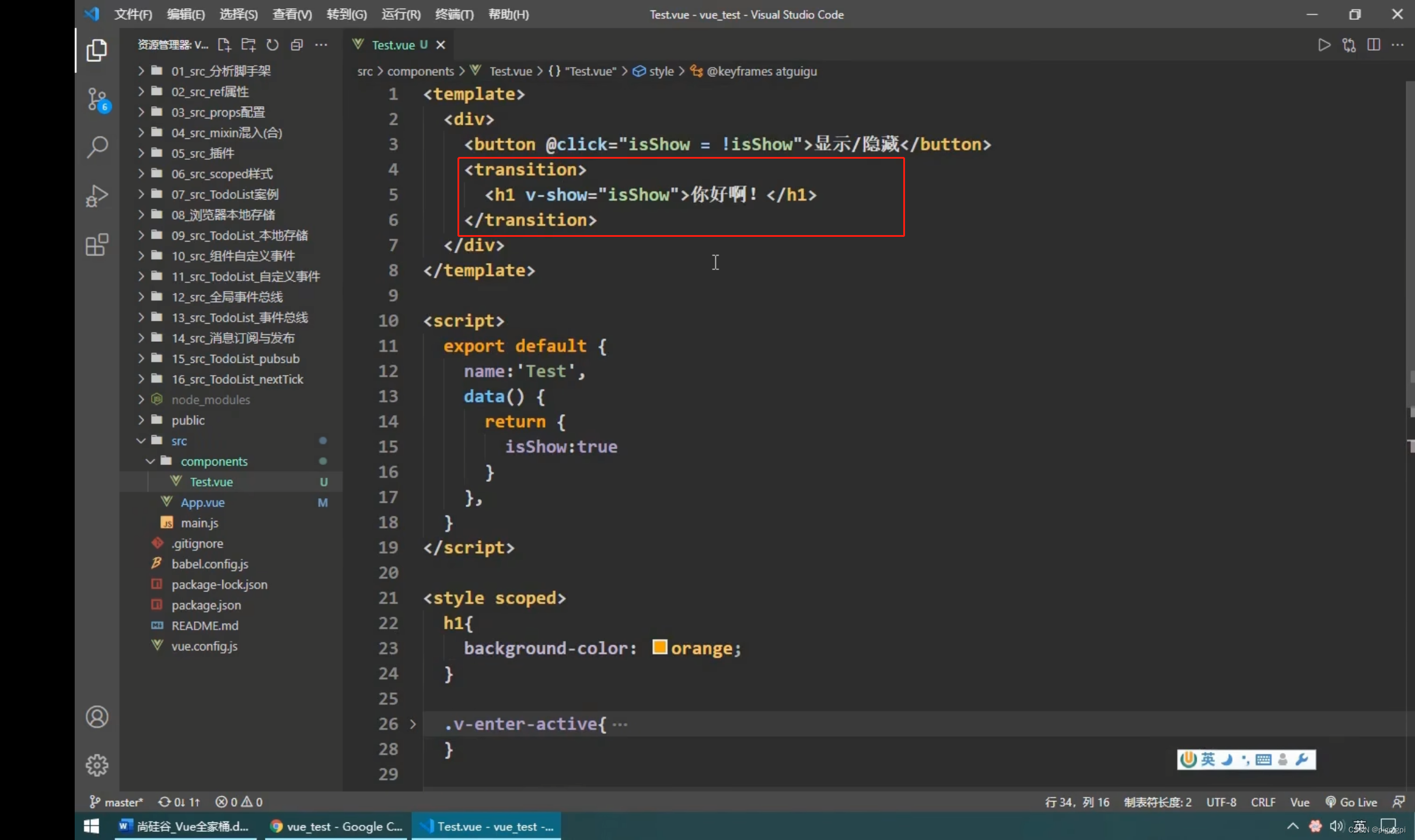Click the Go Live button
The height and width of the screenshot is (840, 1415).
point(1351,802)
